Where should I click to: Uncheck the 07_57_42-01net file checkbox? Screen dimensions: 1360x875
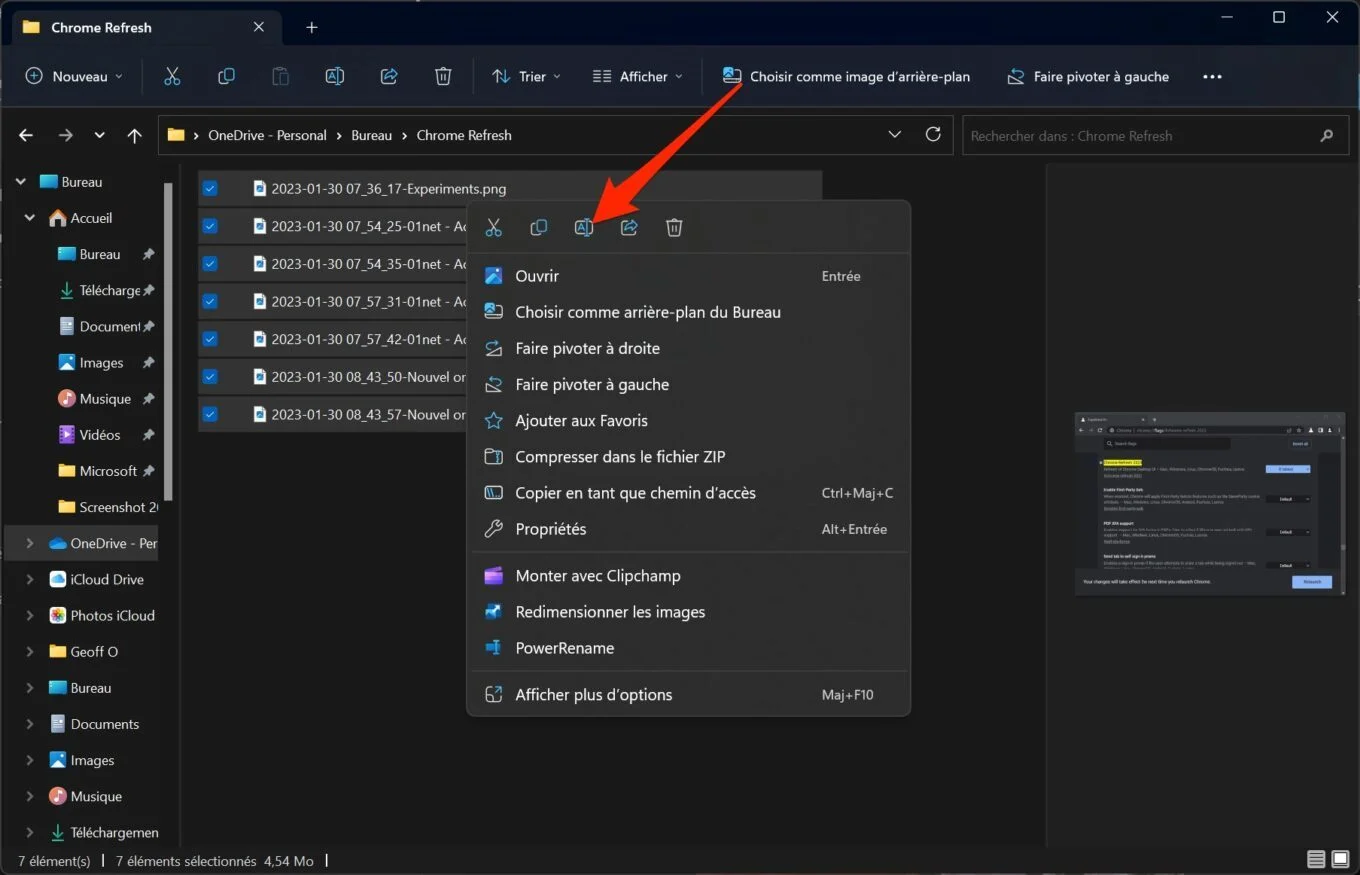click(210, 339)
